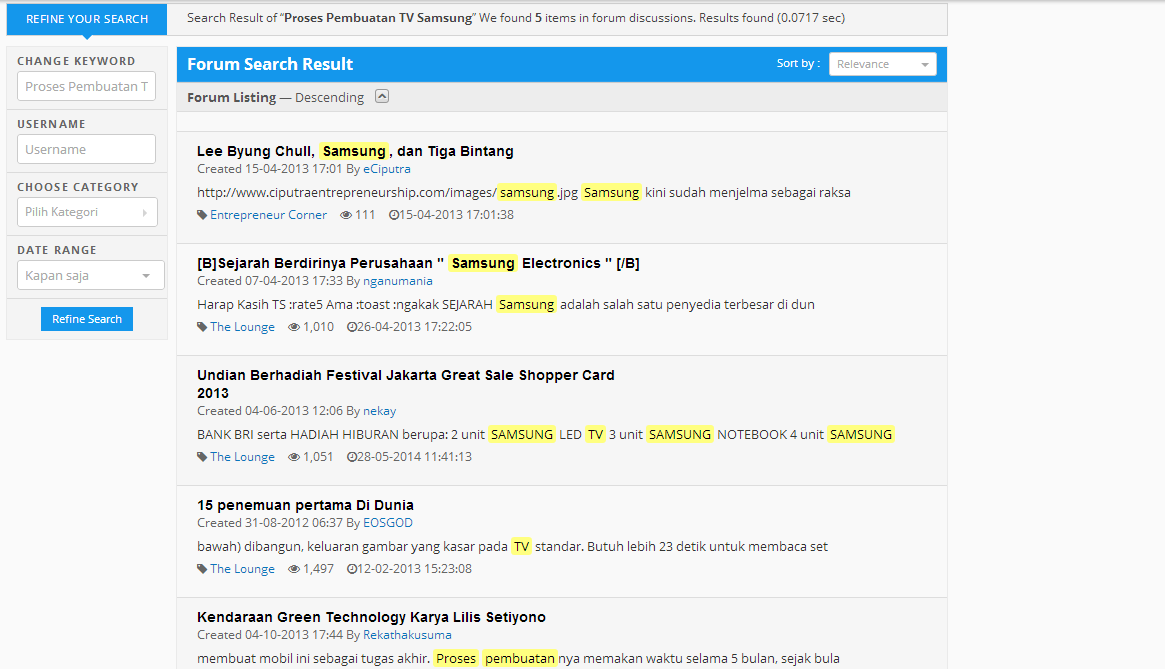This screenshot has width=1165, height=669.
Task: Click the tag icon in Undian Berhadiah thread row
Action: (202, 457)
